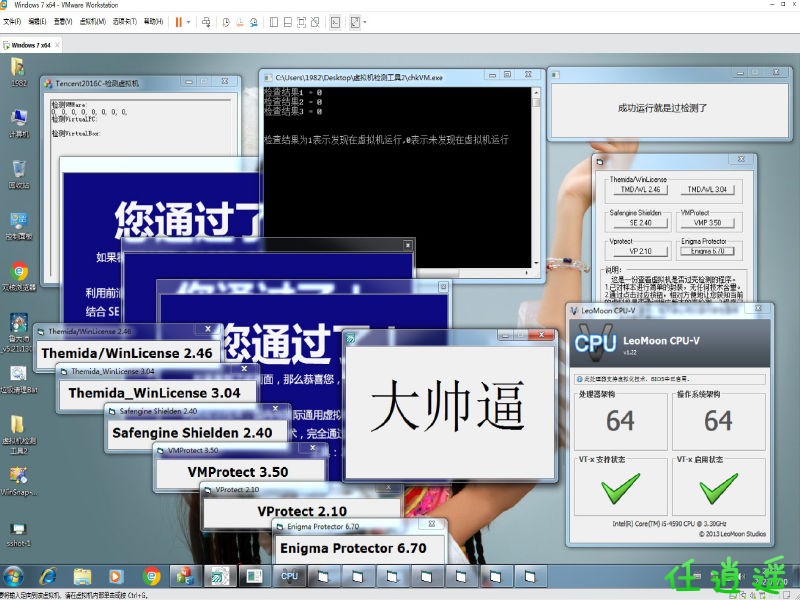Click the Safengine Shielden 2.40 label
800x600 pixels.
(192, 433)
